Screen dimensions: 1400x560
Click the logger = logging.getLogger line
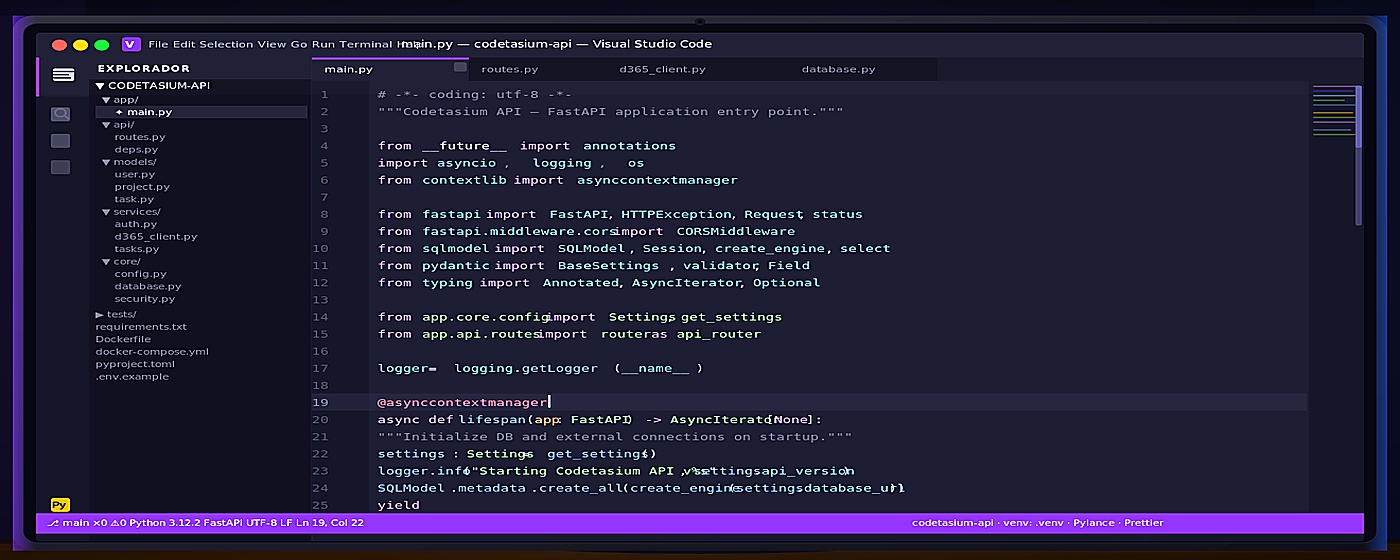540,368
